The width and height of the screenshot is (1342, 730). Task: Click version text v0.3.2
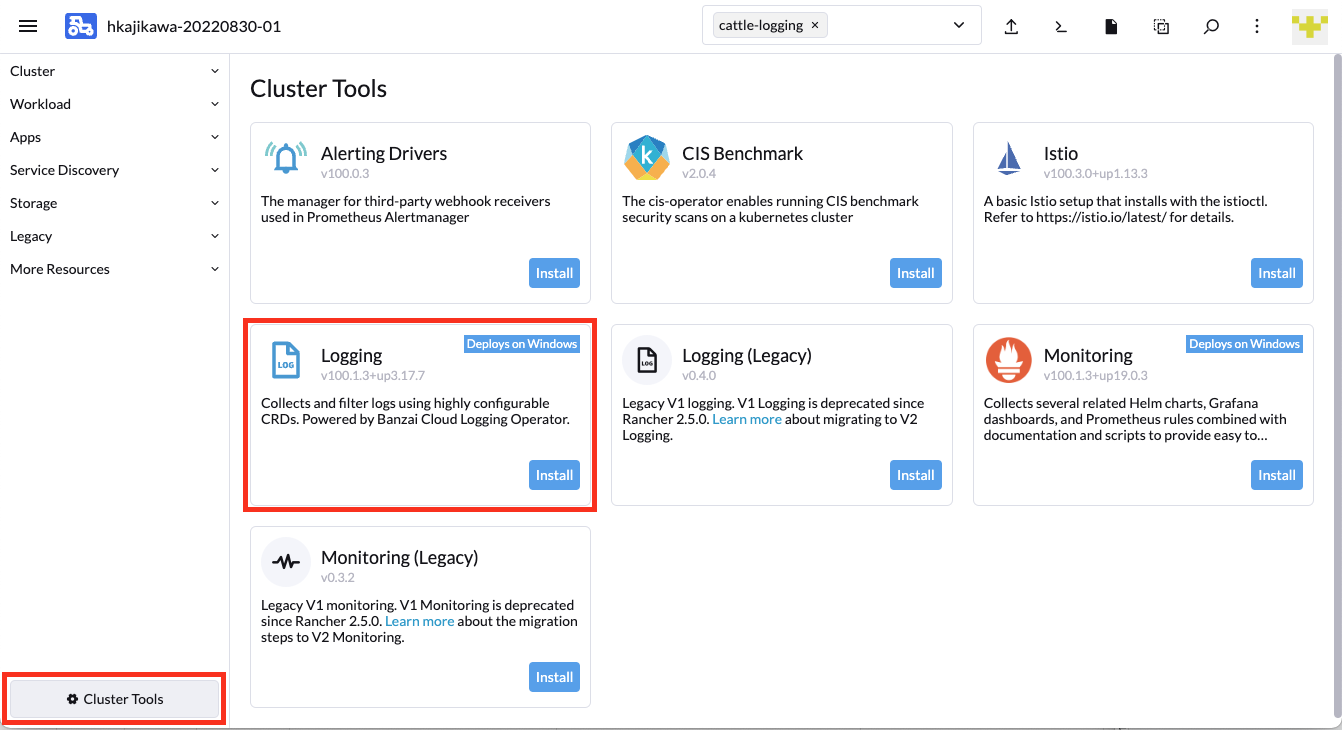point(338,578)
